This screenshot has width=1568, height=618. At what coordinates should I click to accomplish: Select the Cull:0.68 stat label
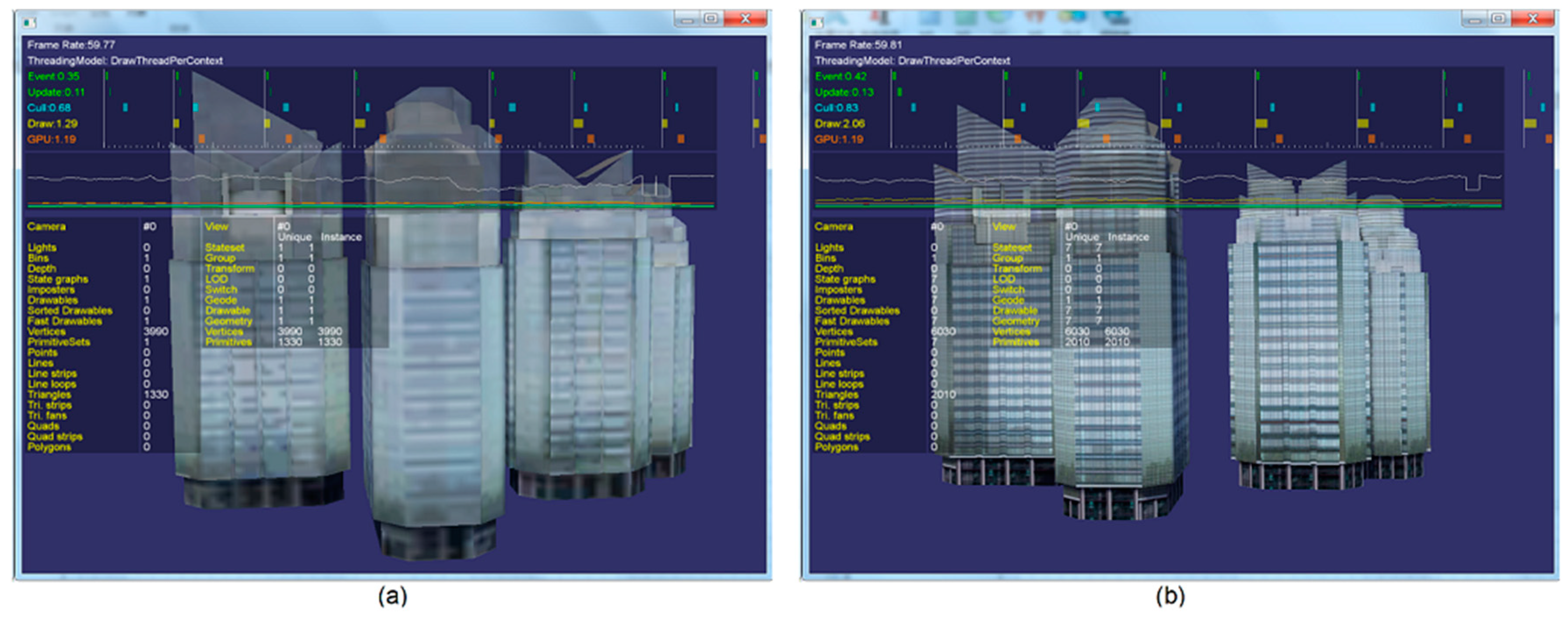point(49,108)
